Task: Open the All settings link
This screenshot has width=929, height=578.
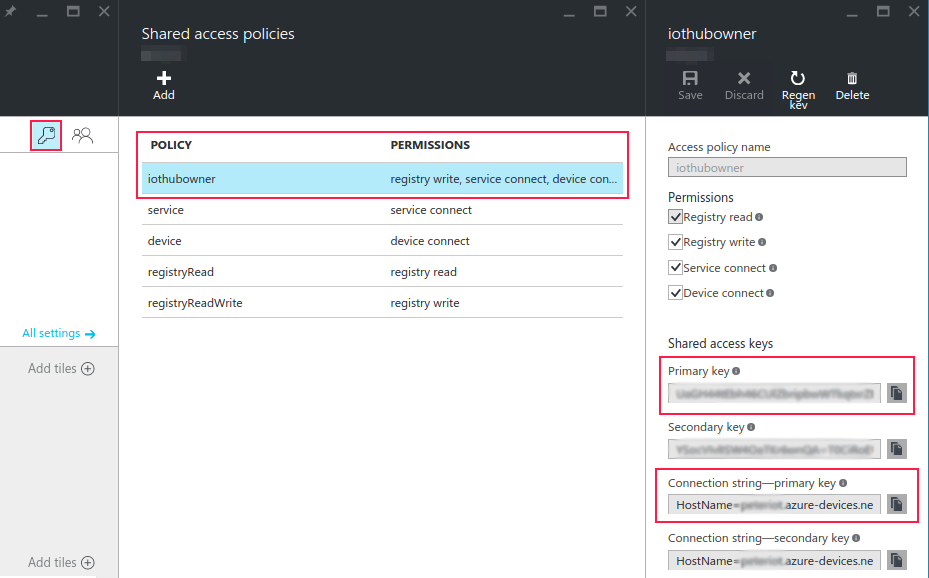Action: [x=59, y=333]
